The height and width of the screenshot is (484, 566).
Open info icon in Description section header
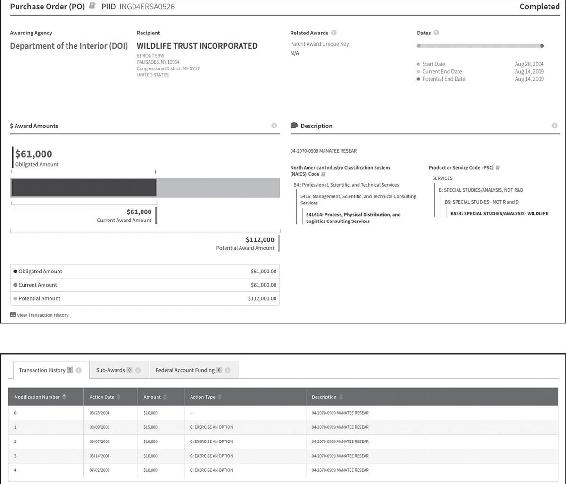tap(554, 126)
